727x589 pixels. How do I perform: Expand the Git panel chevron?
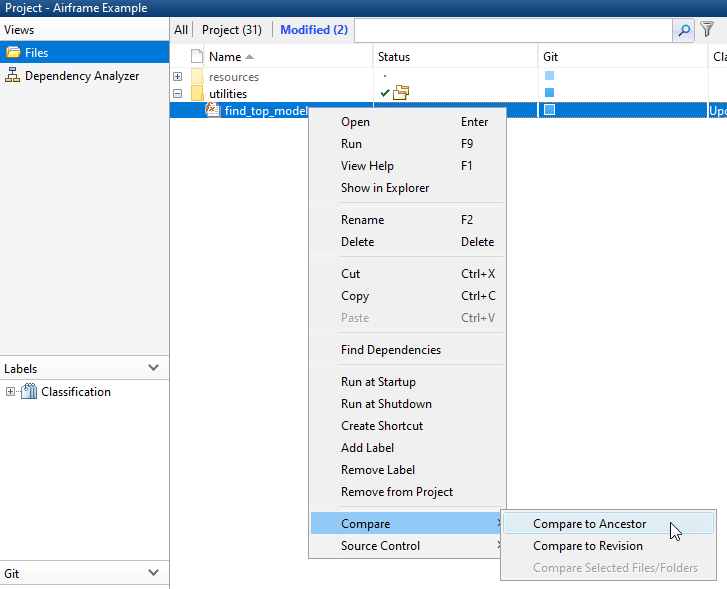click(x=153, y=573)
